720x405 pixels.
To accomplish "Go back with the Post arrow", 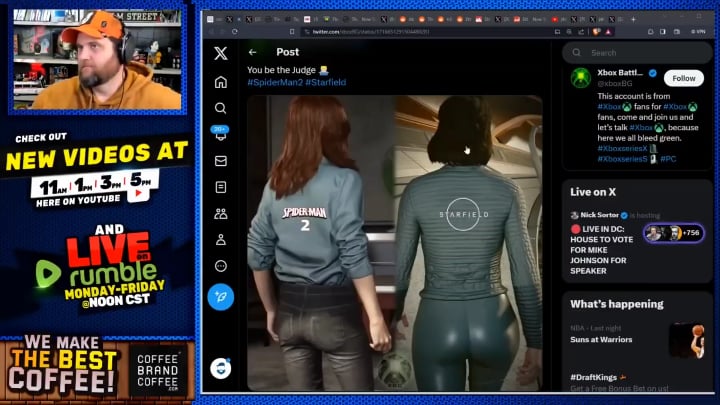I will pos(252,52).
